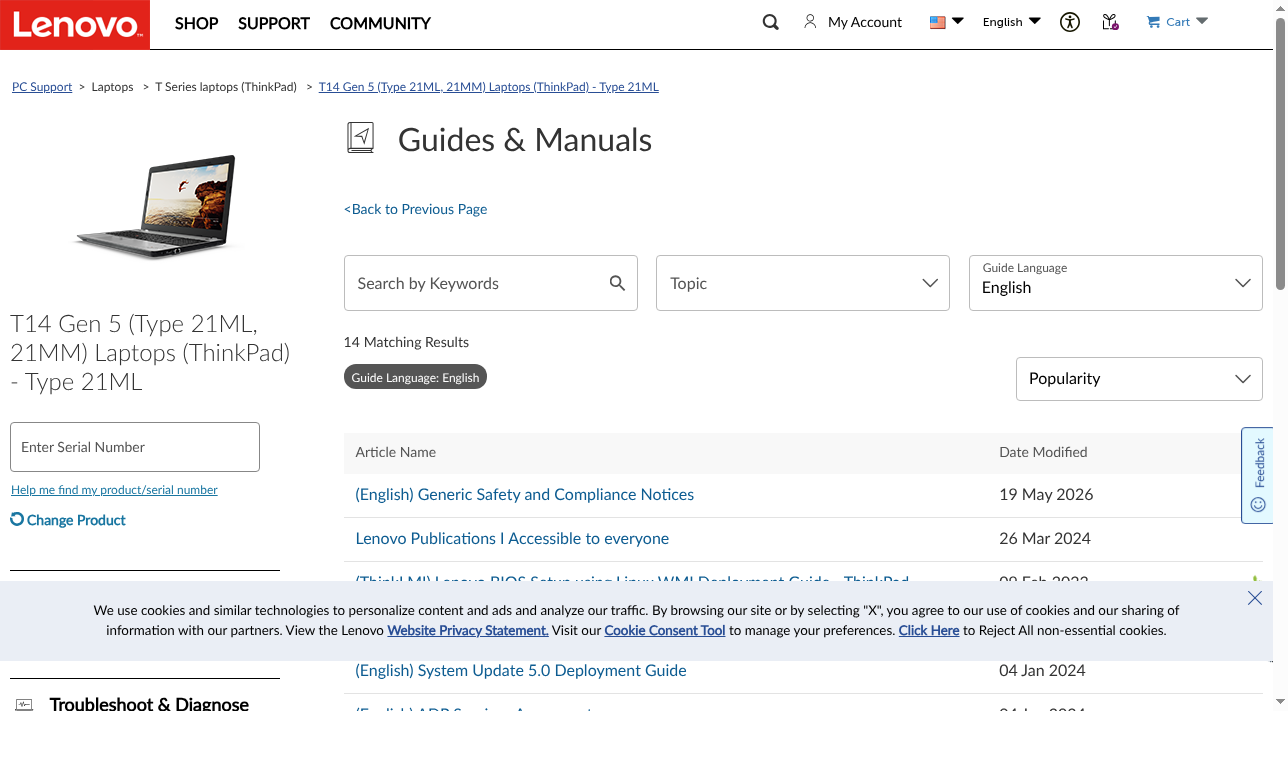Screen dimensions: 1288x763
Task: Click the Change Product link
Action: (76, 520)
